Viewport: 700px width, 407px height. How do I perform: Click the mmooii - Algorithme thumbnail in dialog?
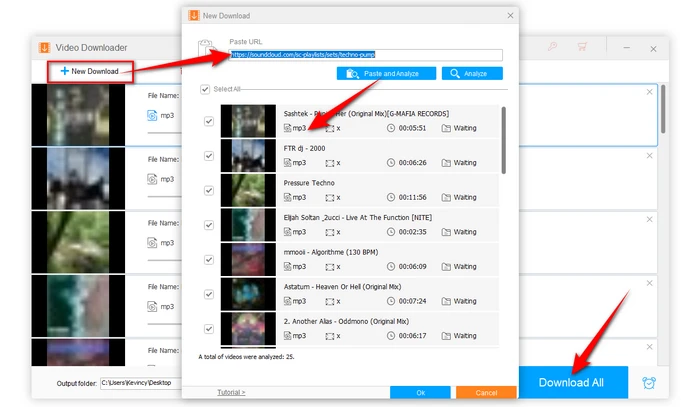click(248, 260)
